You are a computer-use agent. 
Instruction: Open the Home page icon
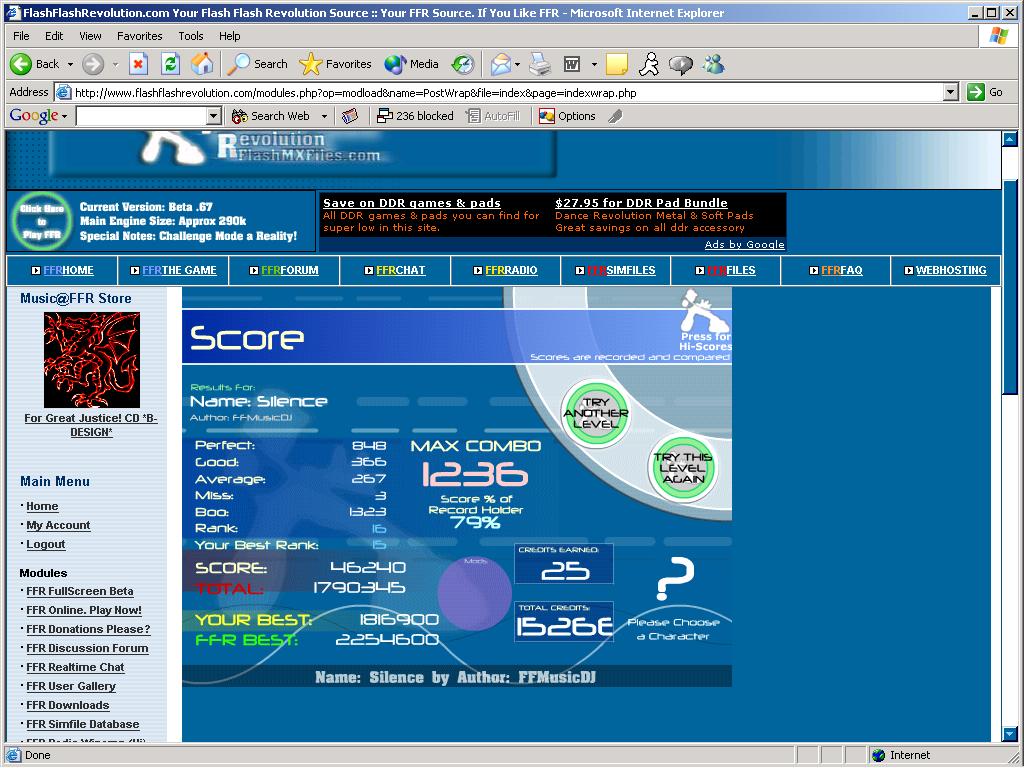202,64
